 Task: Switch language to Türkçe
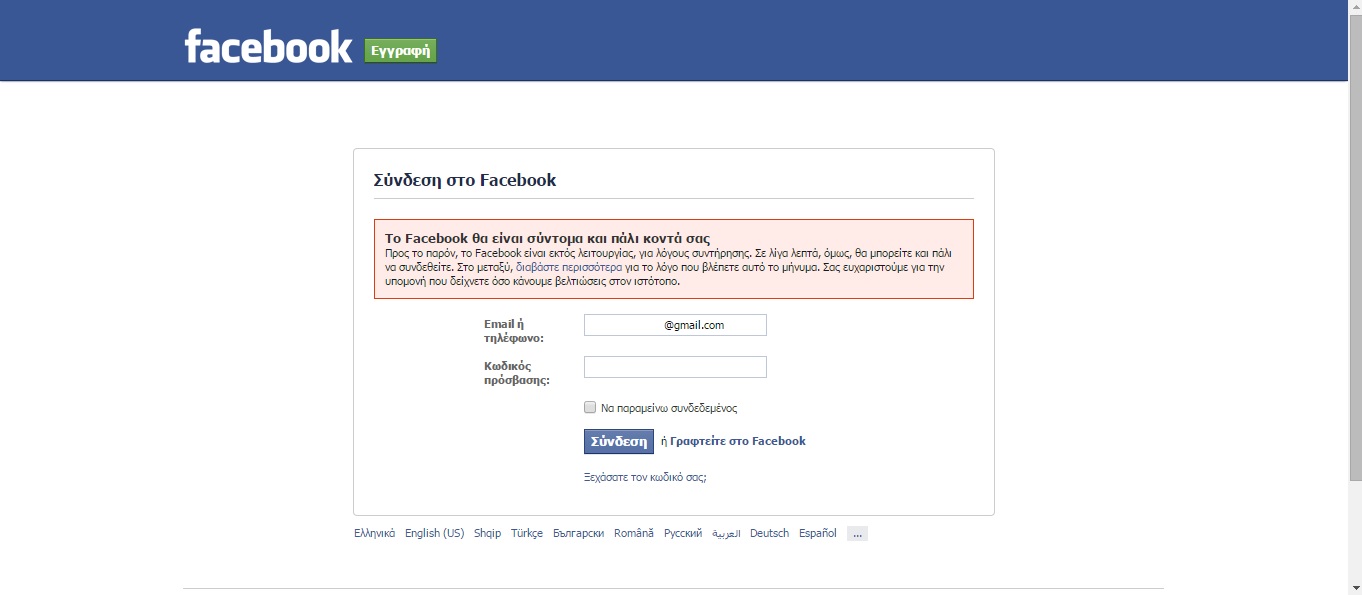coord(527,533)
